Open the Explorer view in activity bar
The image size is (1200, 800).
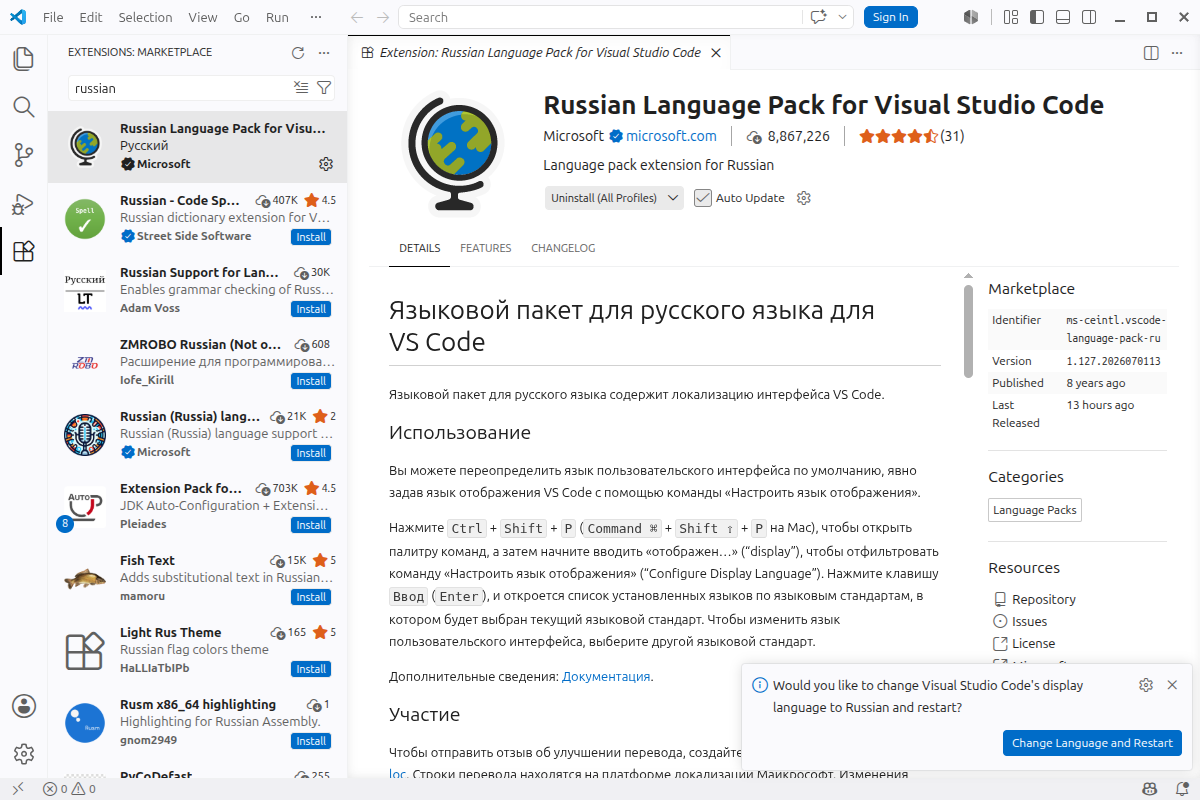(x=24, y=59)
